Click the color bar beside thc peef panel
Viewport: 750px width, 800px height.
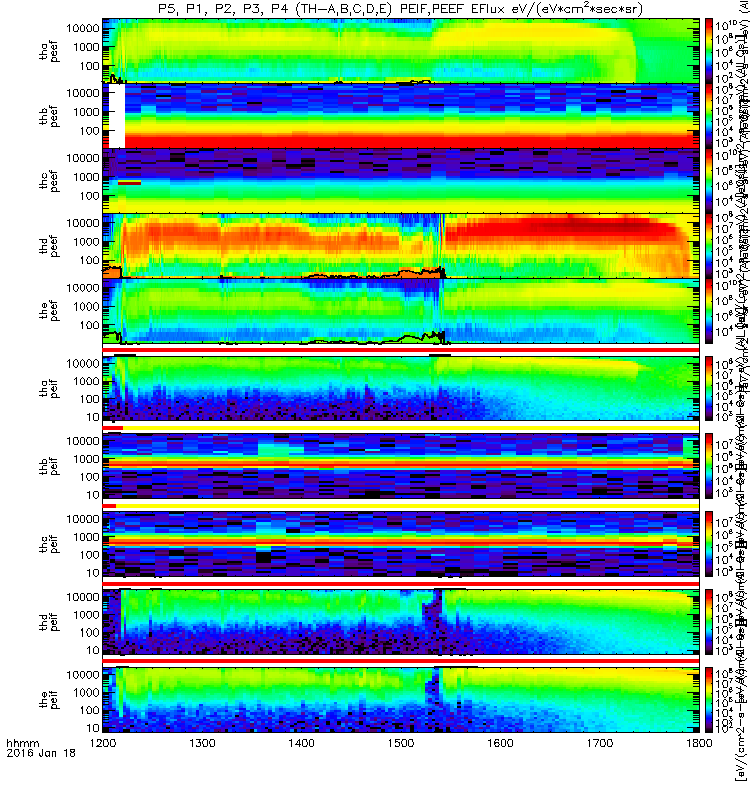point(709,181)
